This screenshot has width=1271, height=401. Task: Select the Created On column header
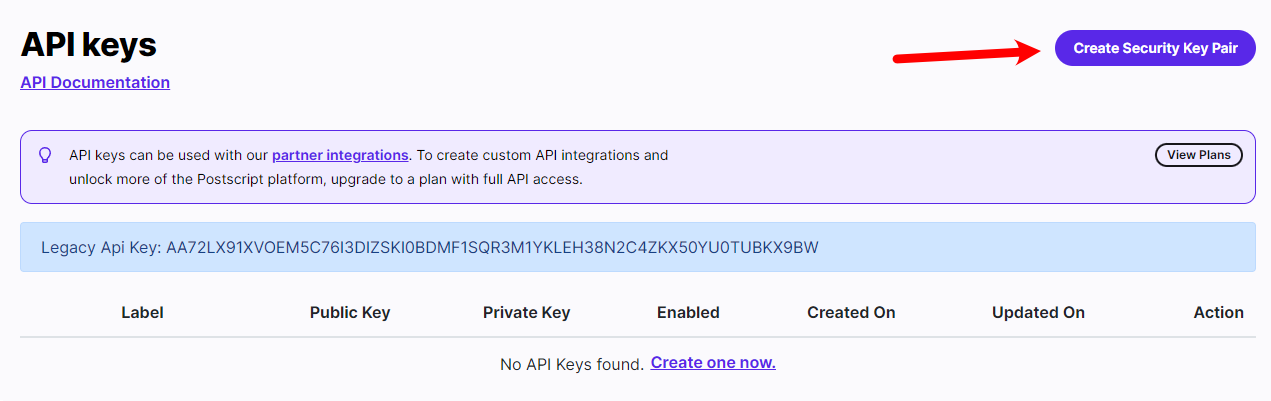pos(851,312)
